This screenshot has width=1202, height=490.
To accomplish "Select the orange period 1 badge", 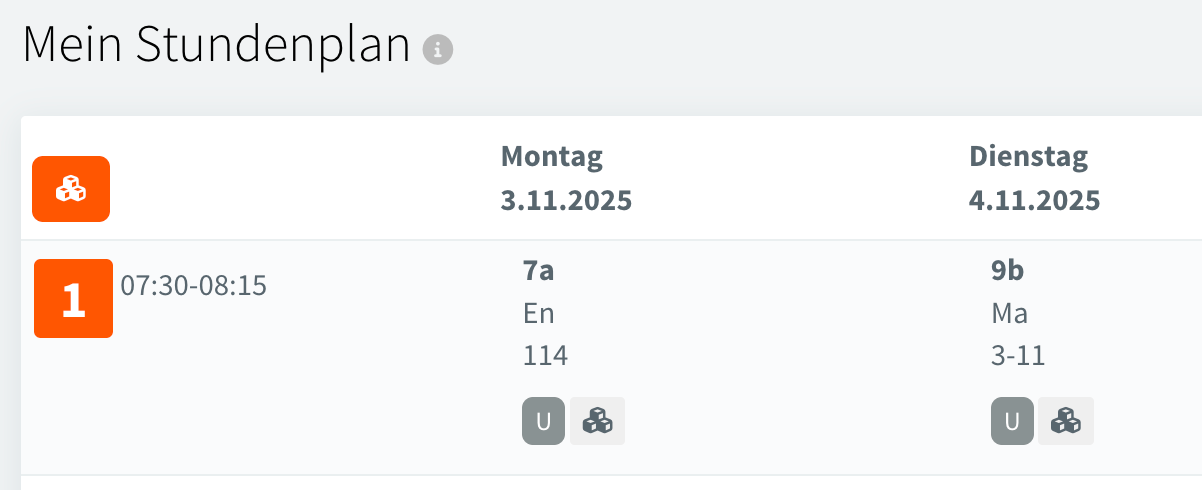I will (73, 298).
